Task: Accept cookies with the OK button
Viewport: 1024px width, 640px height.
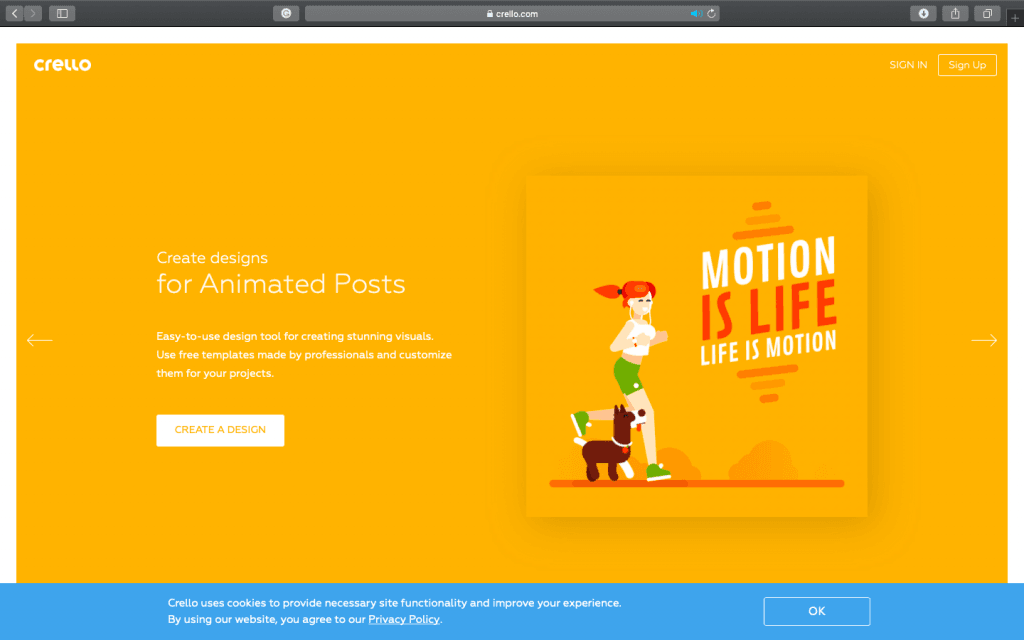Action: pyautogui.click(x=816, y=611)
